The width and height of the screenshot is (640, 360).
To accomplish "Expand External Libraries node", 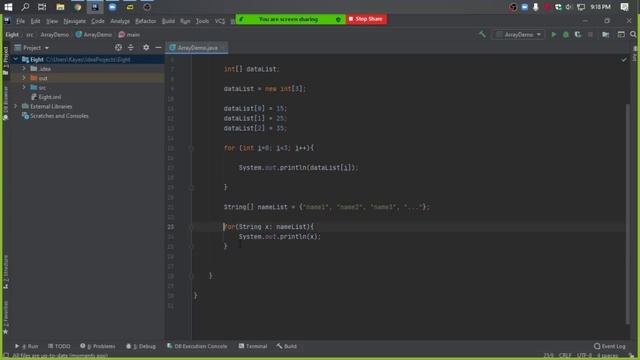I will click(x=16, y=106).
